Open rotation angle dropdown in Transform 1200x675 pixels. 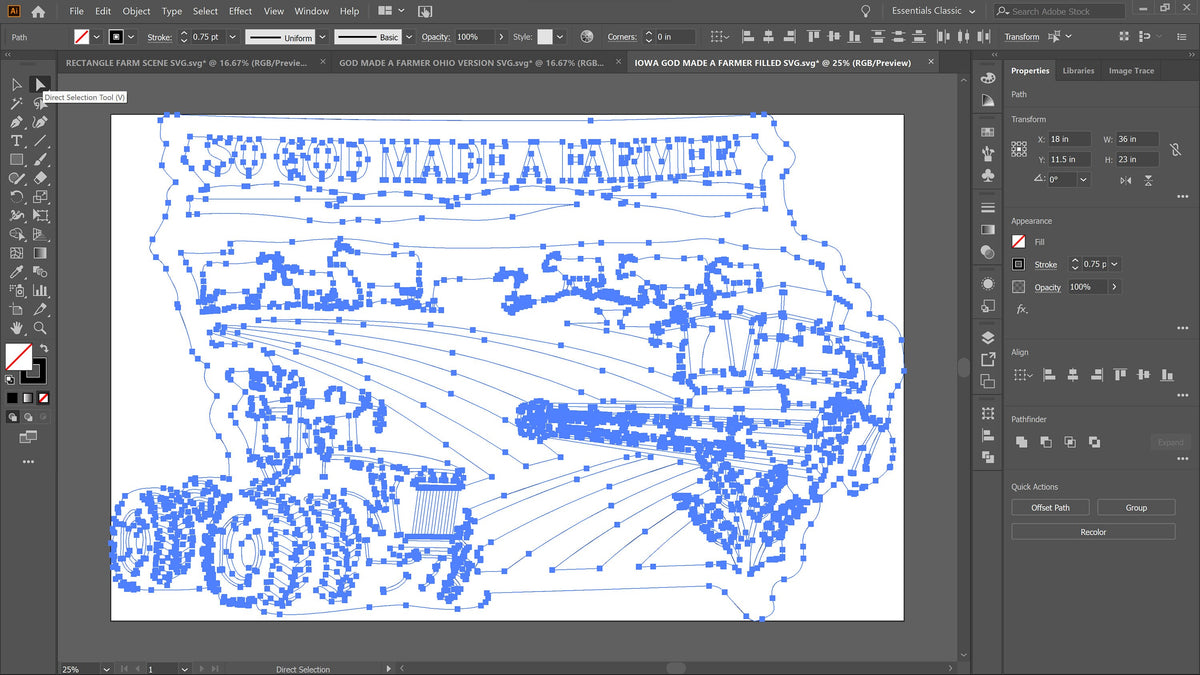click(x=1084, y=180)
